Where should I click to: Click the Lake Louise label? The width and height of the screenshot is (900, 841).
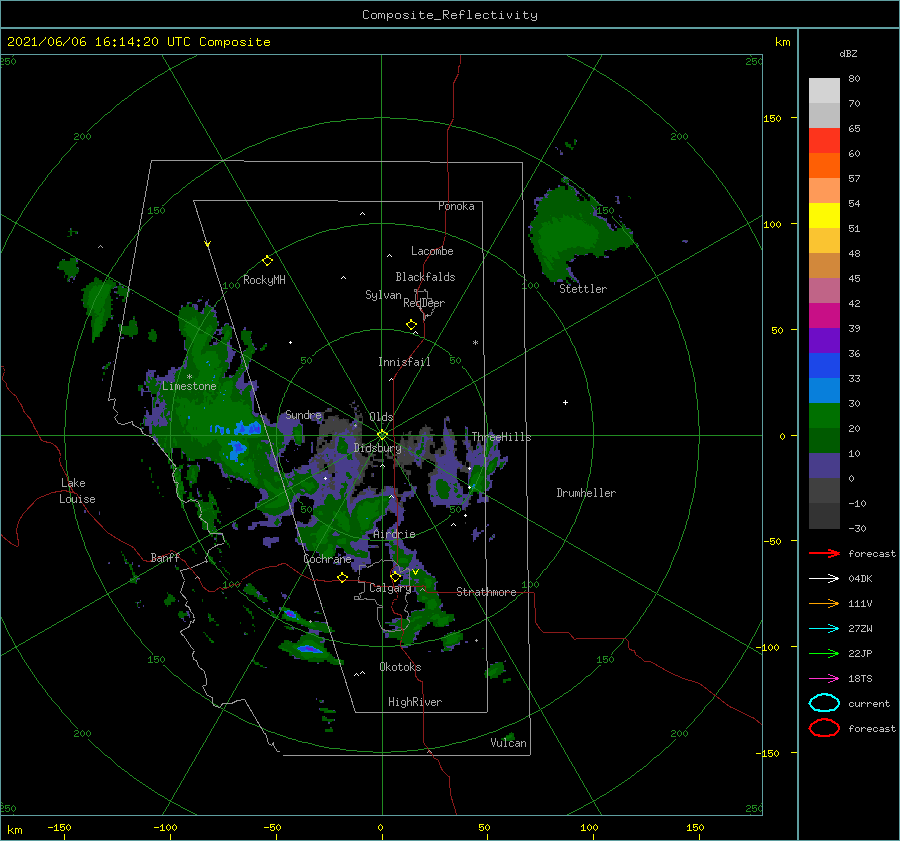tap(77, 491)
